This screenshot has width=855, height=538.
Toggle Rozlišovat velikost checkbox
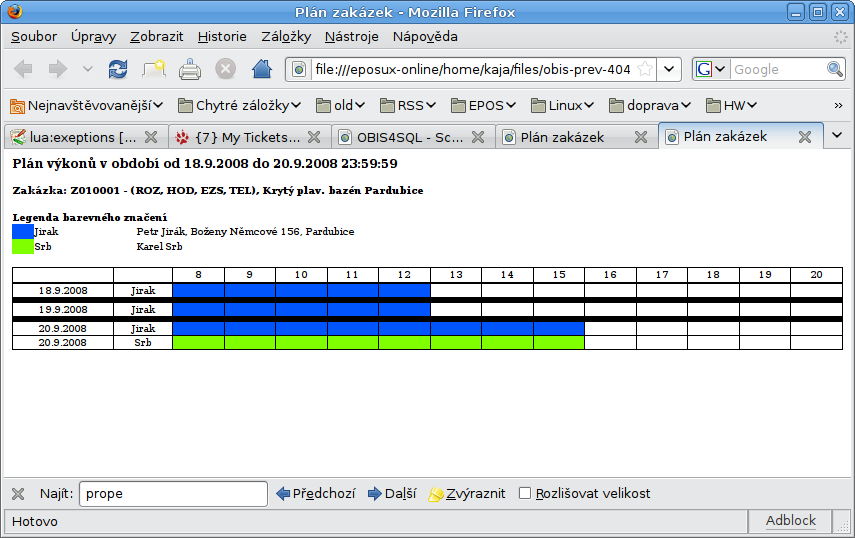525,493
